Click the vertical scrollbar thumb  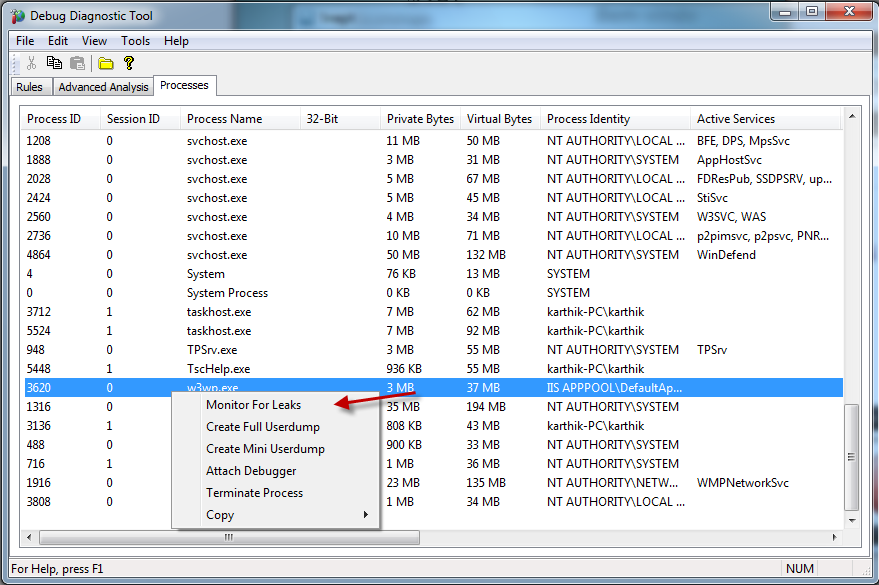point(852,457)
